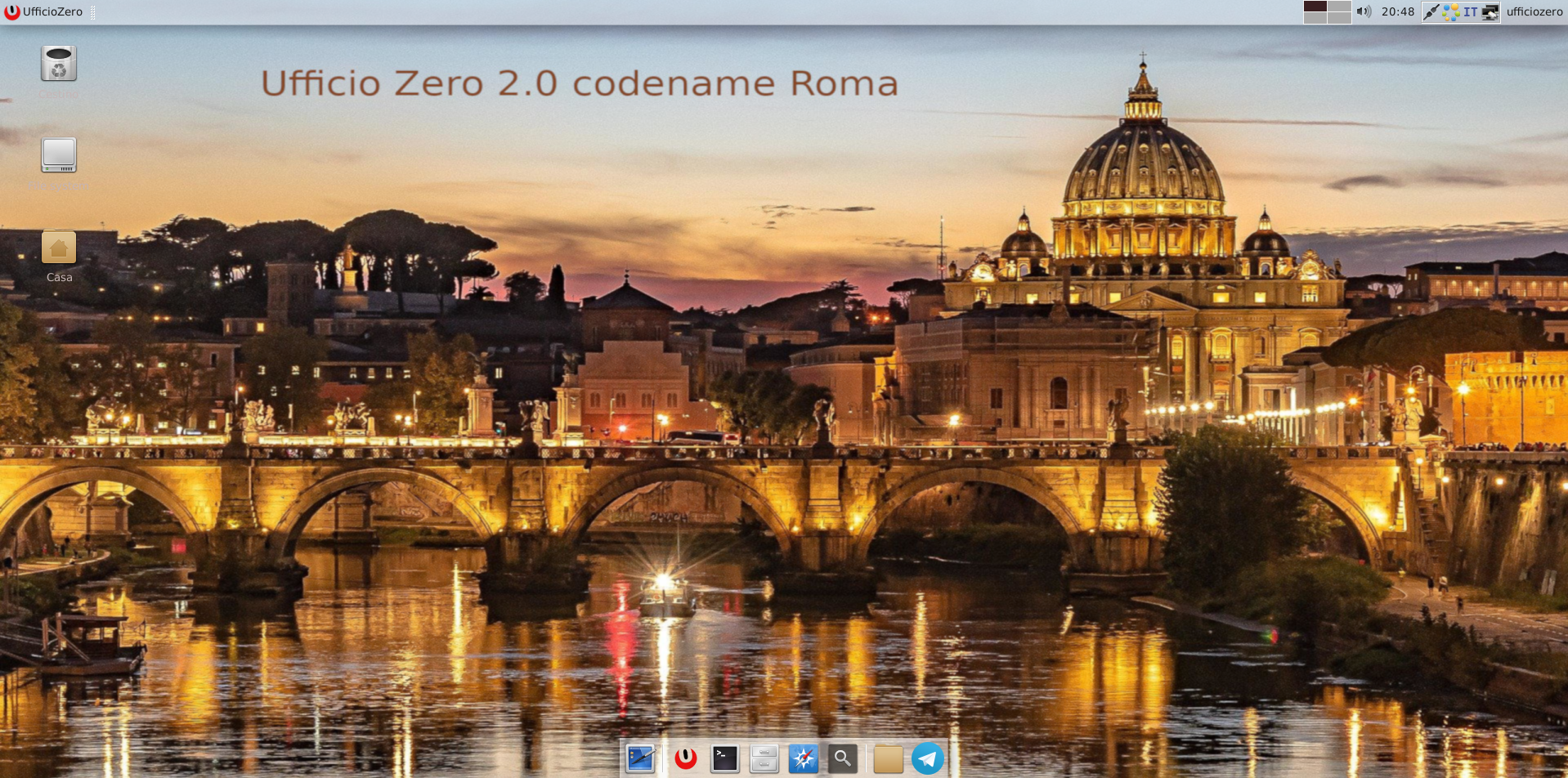Screen dimensions: 1568x778
Task: Switch to the bottom-left workspace
Action: (x=1315, y=18)
